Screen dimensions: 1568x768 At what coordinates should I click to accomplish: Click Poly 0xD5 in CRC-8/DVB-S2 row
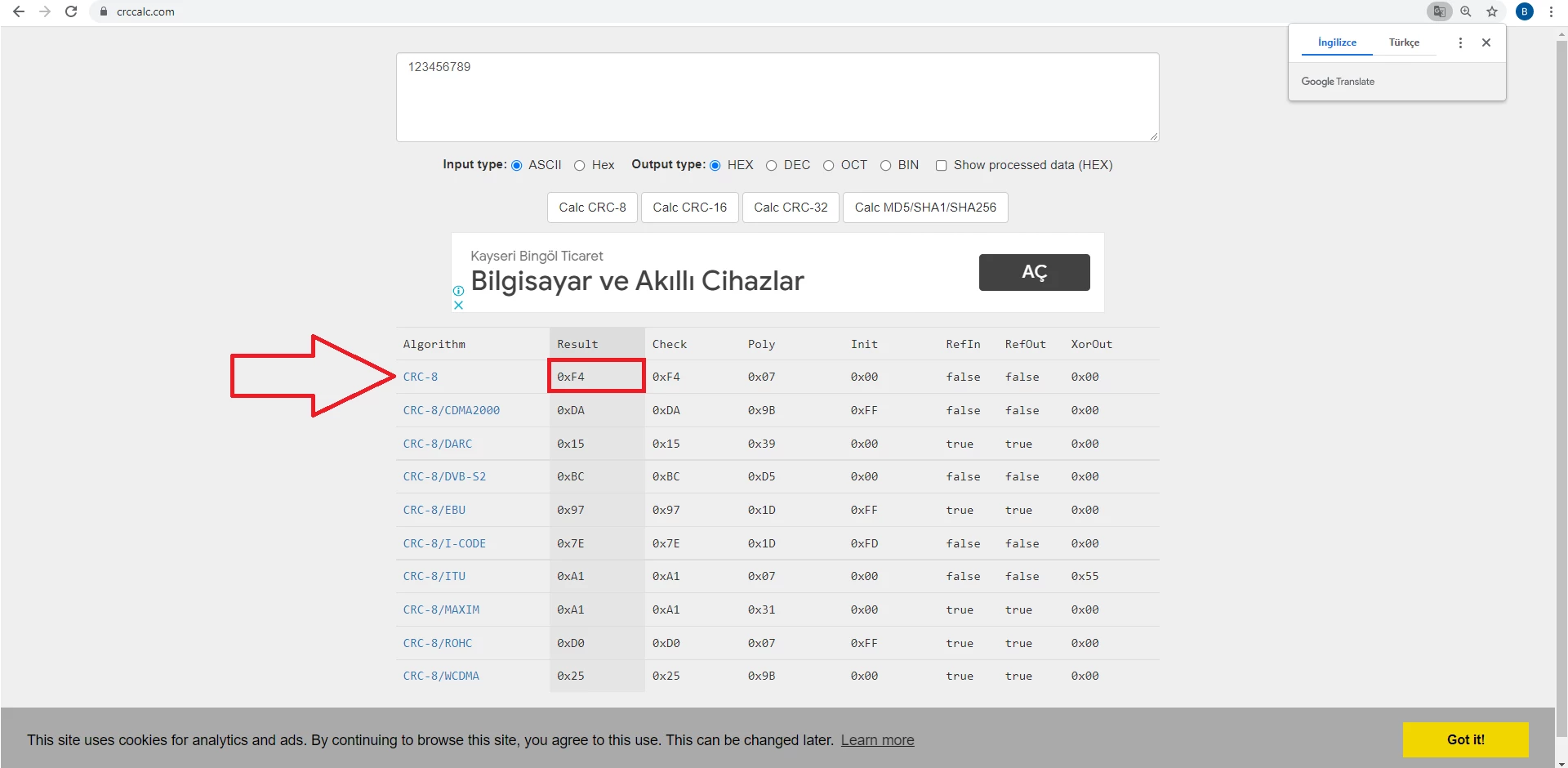tap(761, 476)
